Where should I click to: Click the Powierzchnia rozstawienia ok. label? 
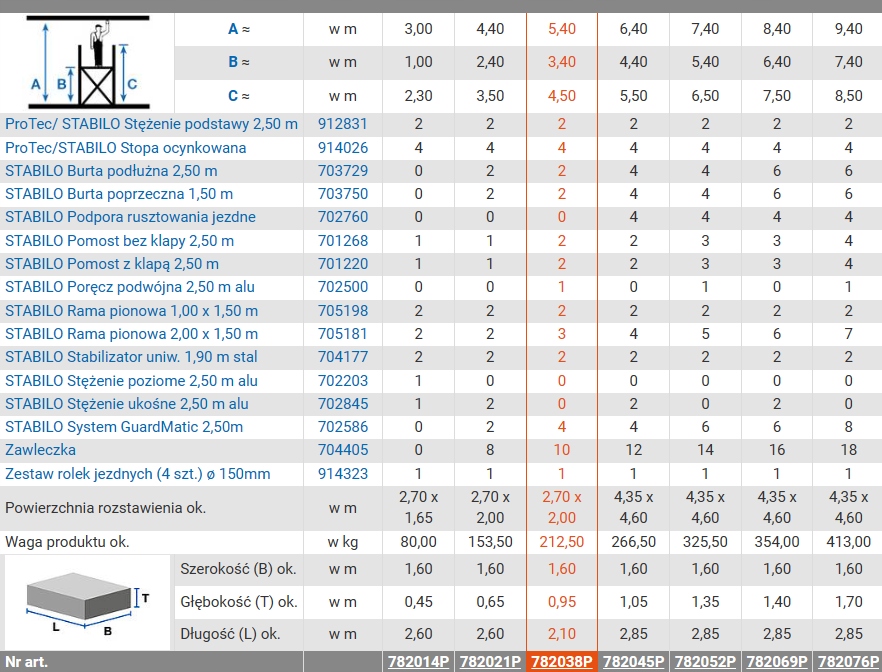tap(106, 508)
